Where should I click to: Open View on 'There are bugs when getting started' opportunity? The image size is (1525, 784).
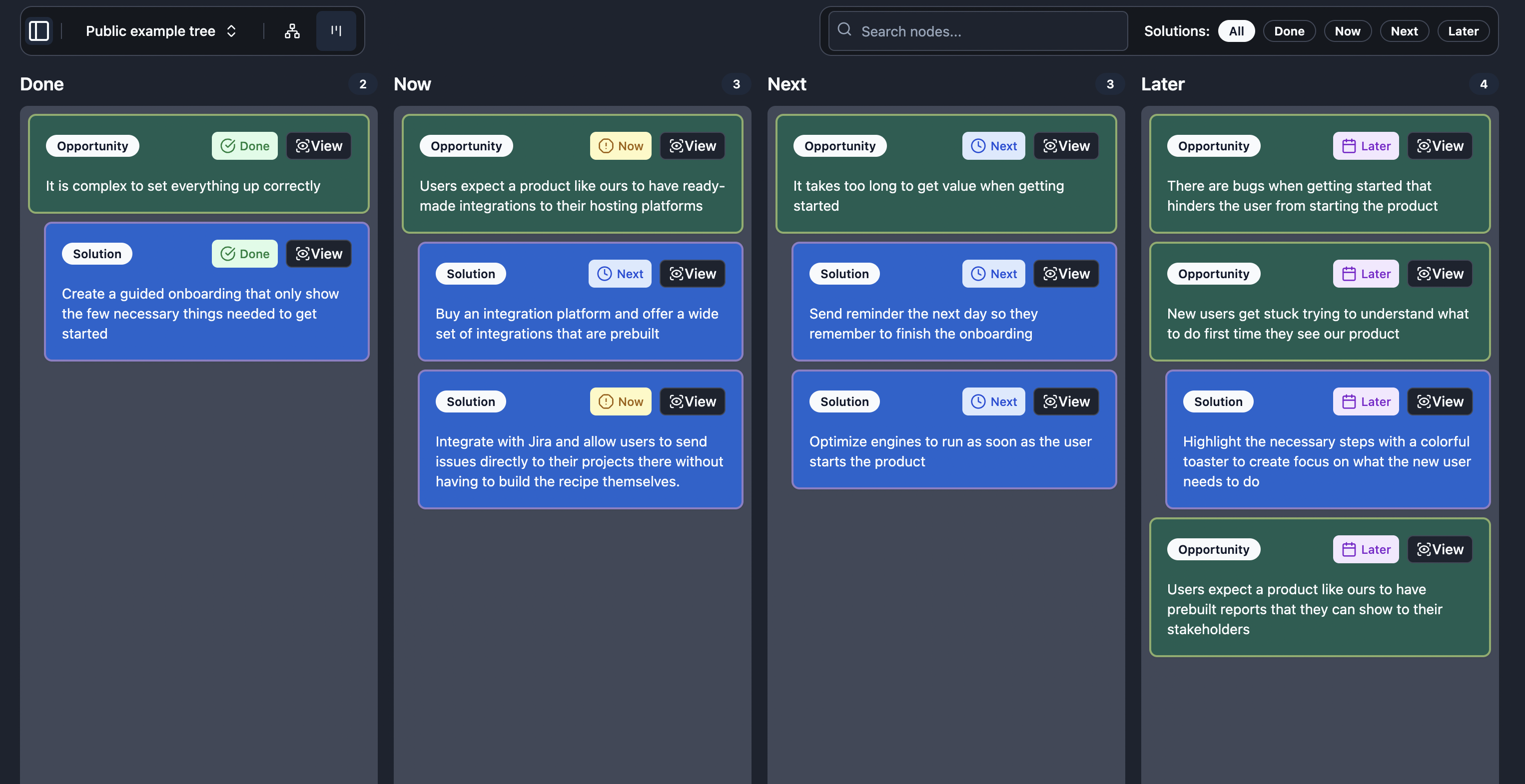(1440, 145)
